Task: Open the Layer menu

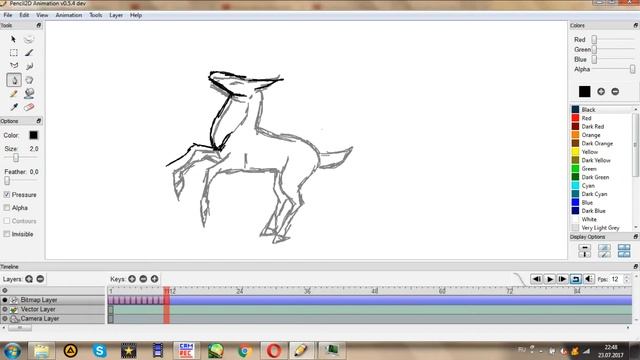Action: pyautogui.click(x=116, y=15)
